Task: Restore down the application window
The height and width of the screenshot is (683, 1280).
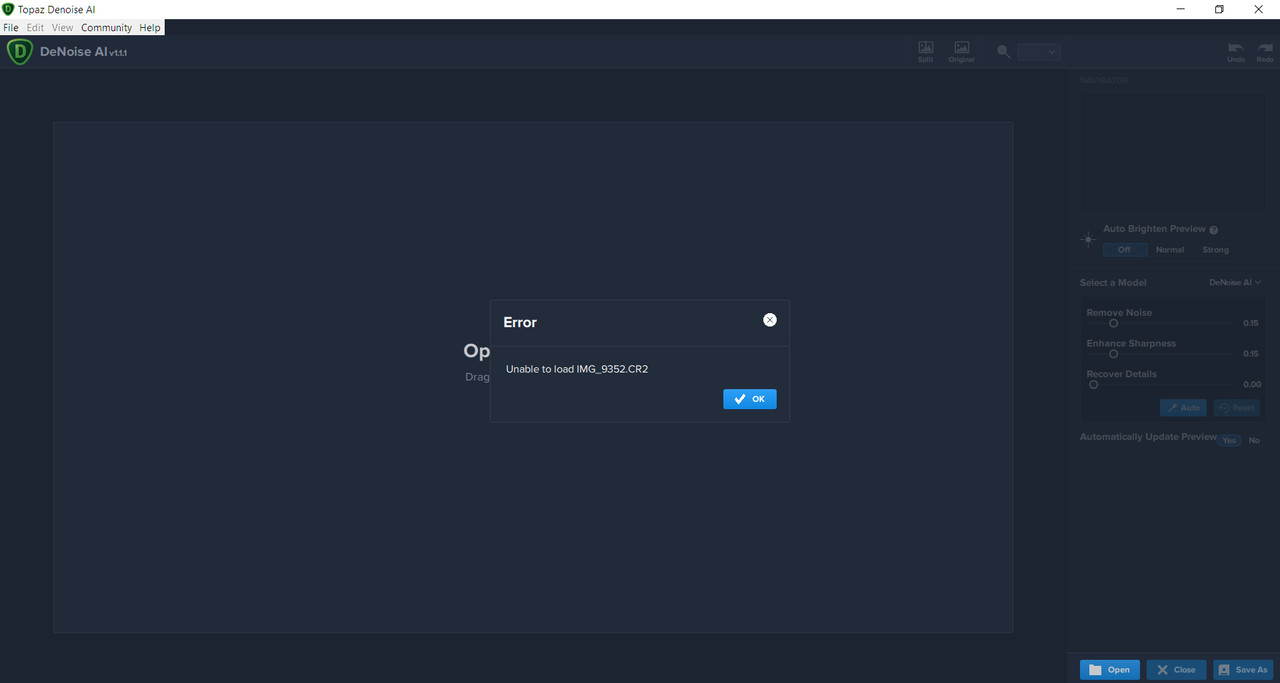Action: click(1219, 9)
